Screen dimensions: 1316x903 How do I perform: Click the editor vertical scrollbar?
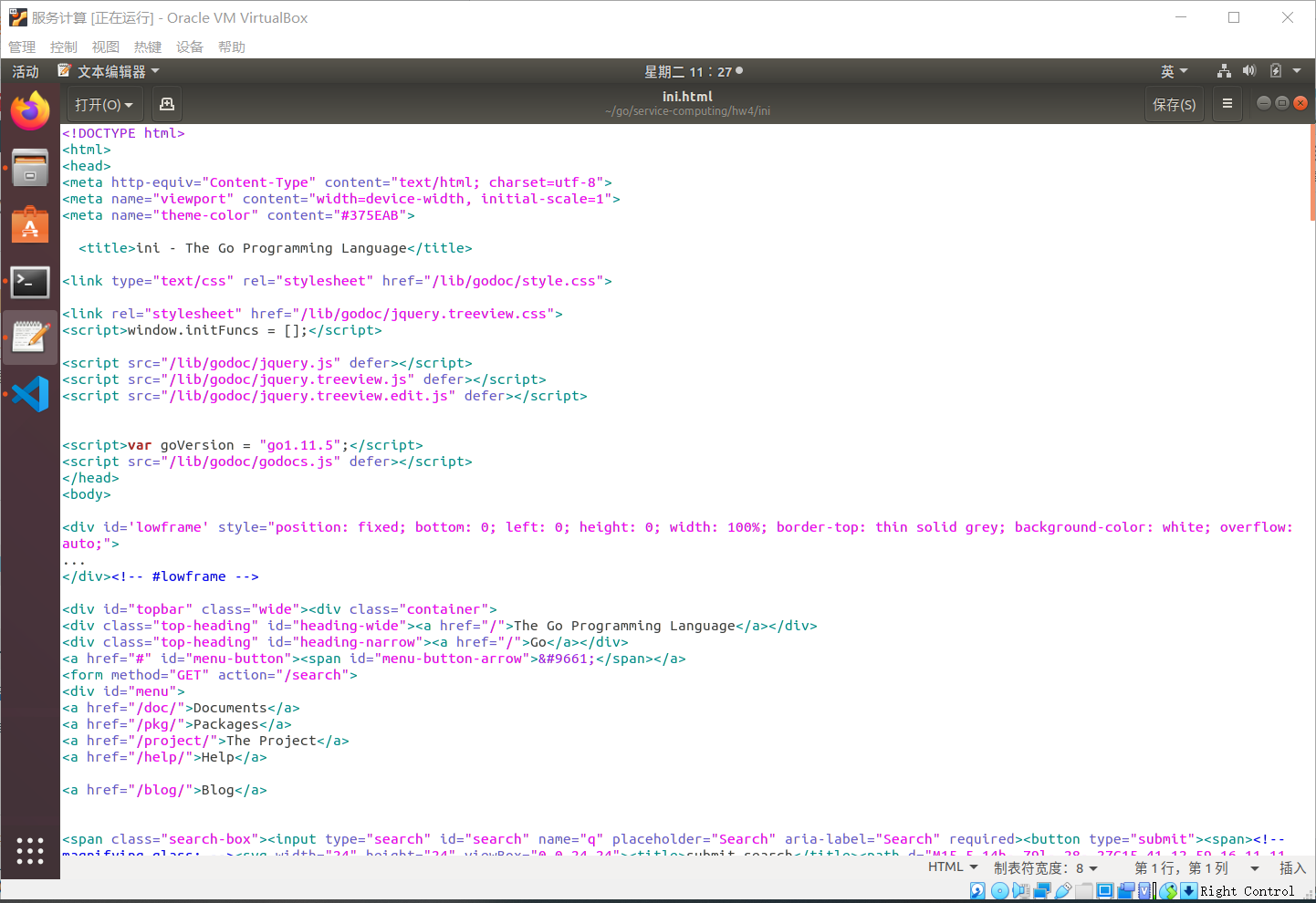(x=1312, y=173)
